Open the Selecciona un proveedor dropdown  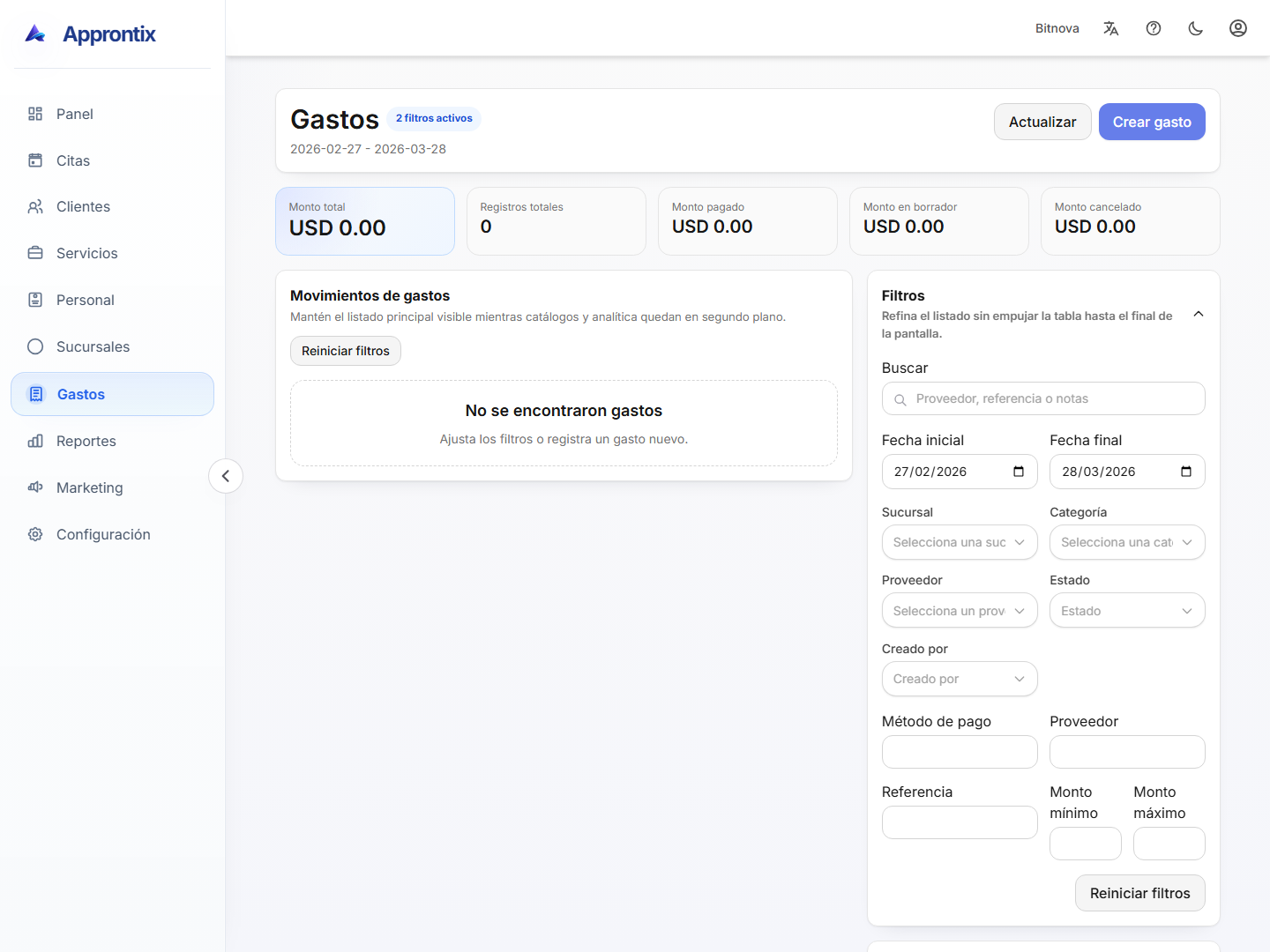coord(960,611)
